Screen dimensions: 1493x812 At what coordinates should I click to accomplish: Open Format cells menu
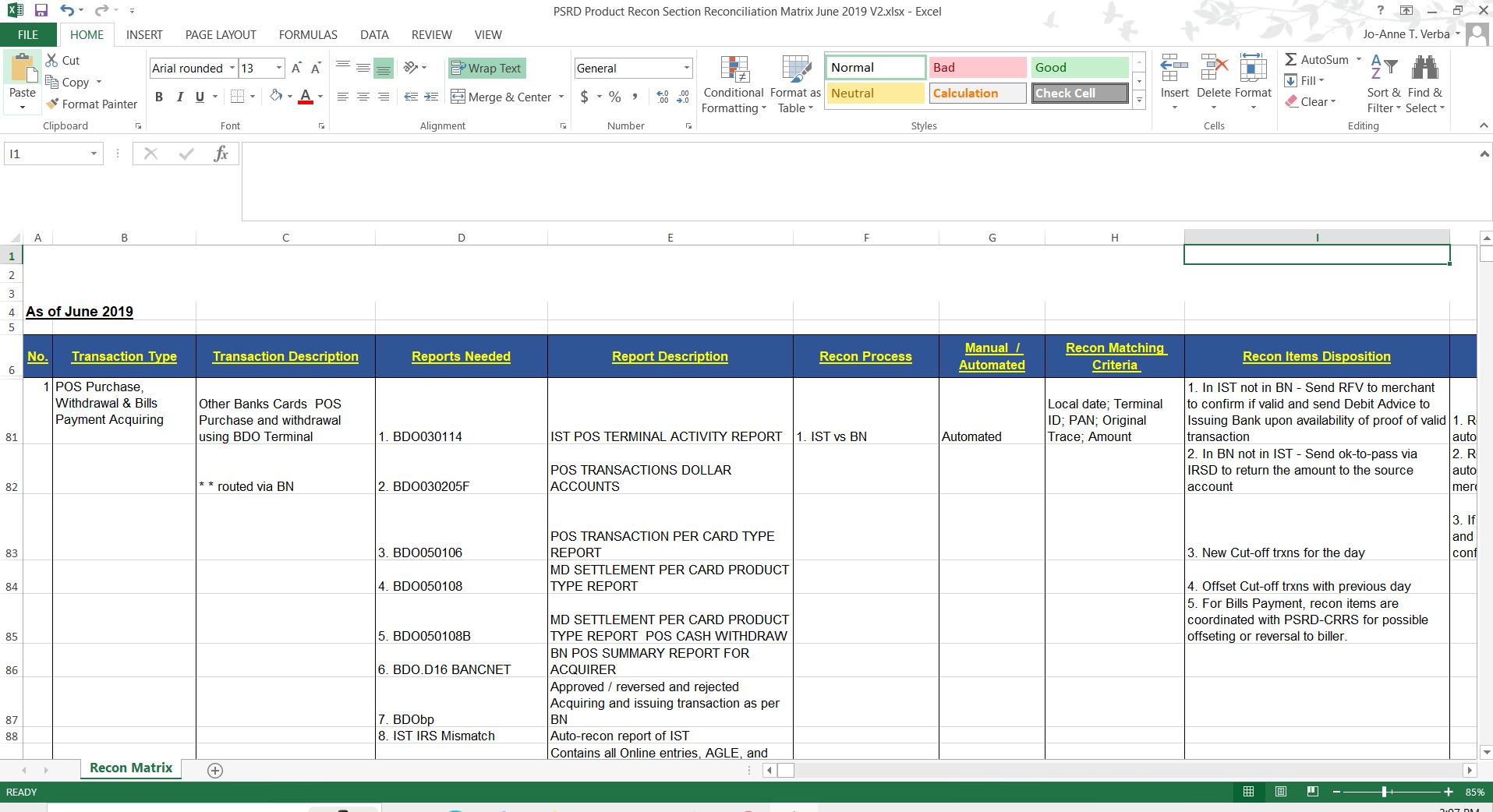pyautogui.click(x=1253, y=83)
